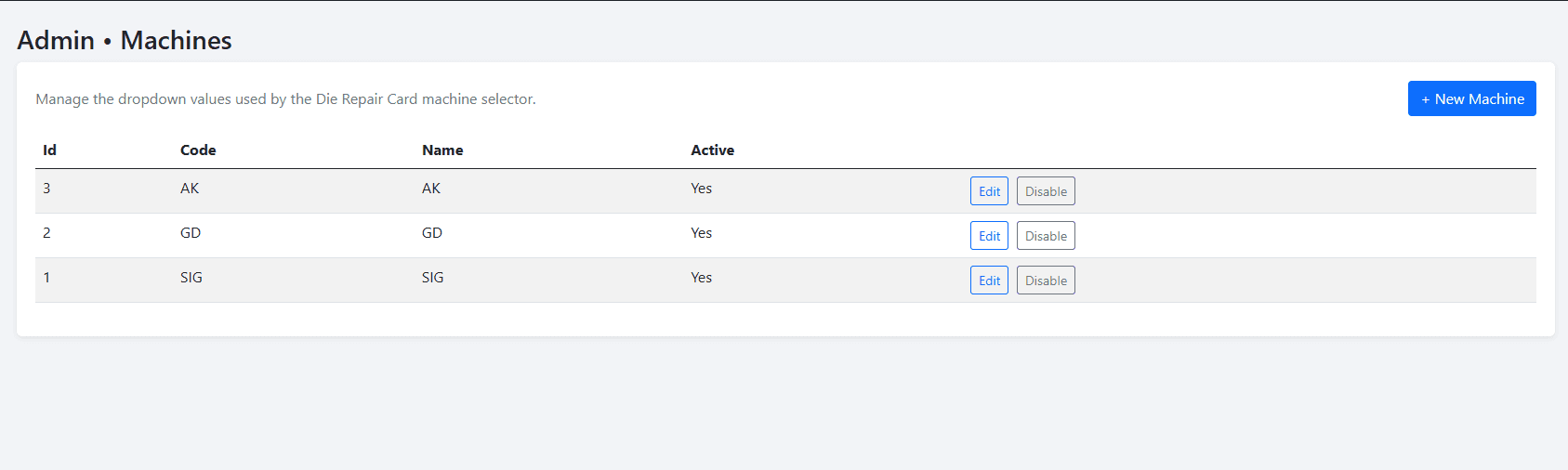Click the Code column header
Screen dimensions: 1568x470
click(198, 150)
